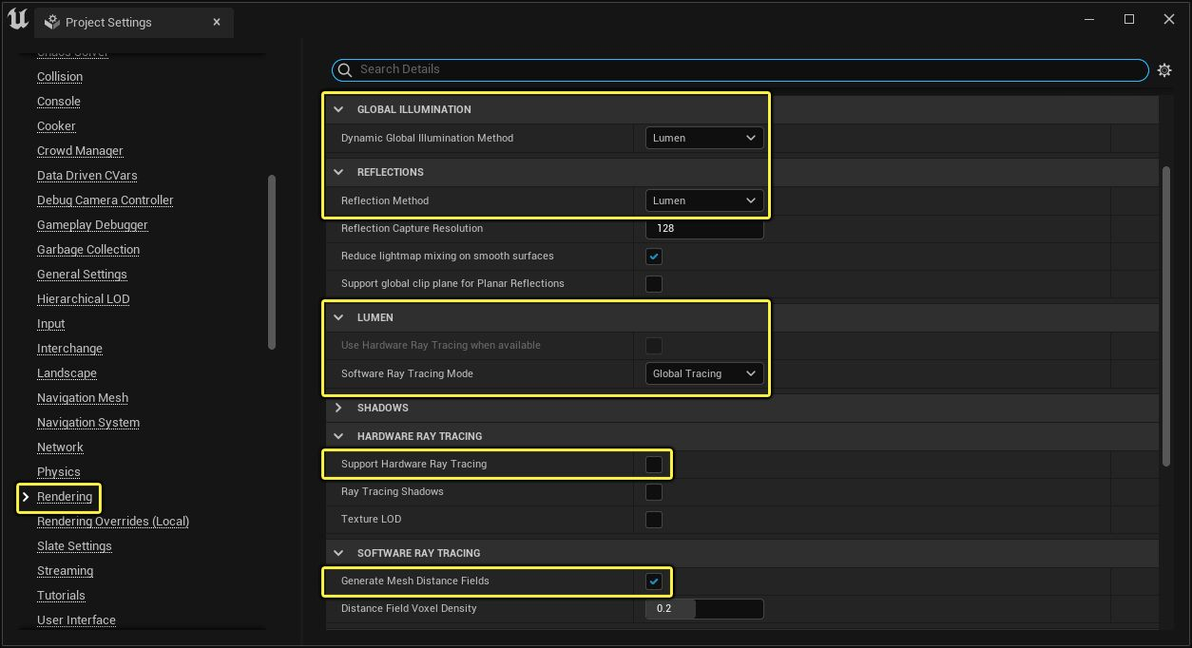Click the Search Details input field
This screenshot has width=1192, height=648.
pos(740,70)
